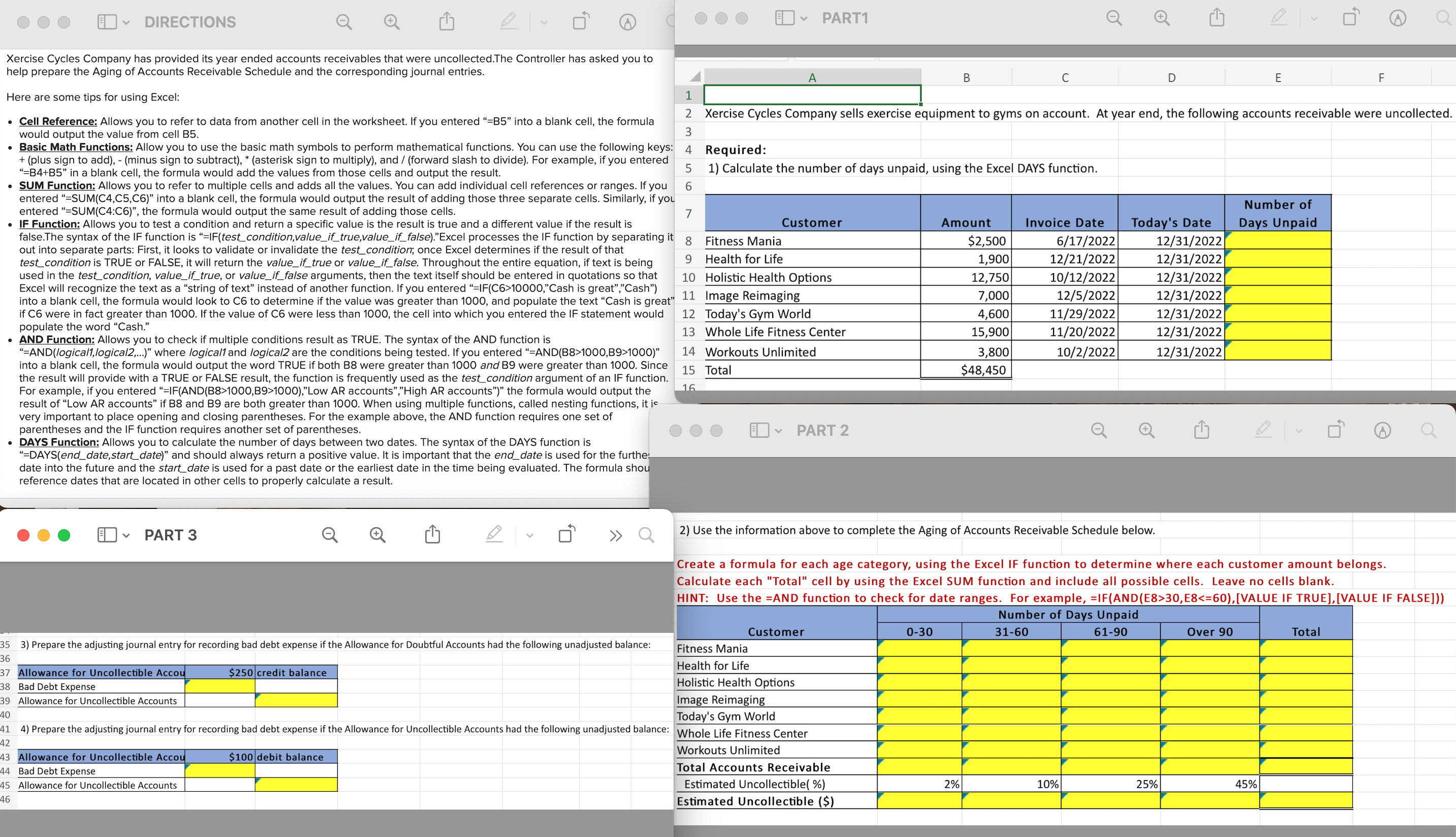Rotate the DIRECTIONS document
1456x837 pixels.
581,21
